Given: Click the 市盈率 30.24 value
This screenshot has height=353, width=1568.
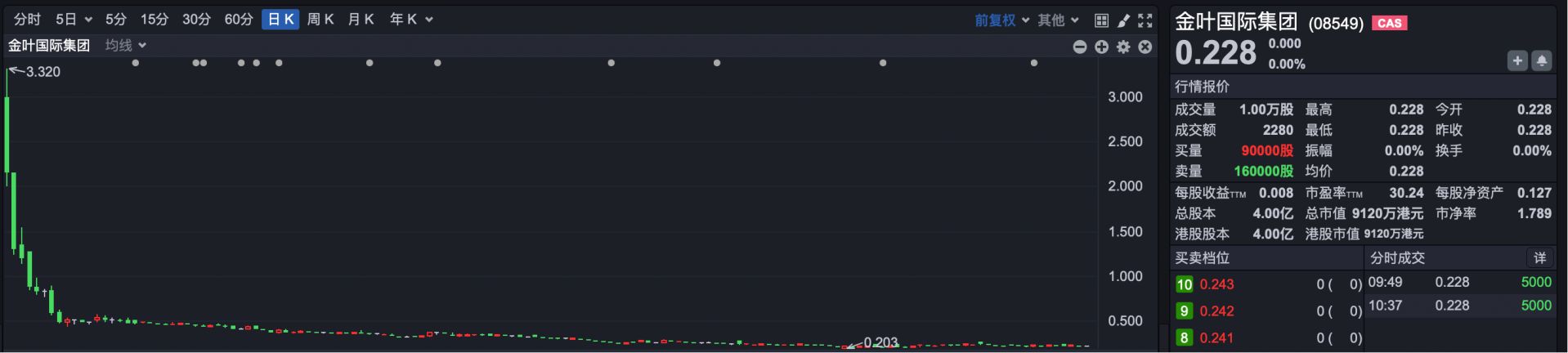Looking at the screenshot, I should coord(1406,193).
